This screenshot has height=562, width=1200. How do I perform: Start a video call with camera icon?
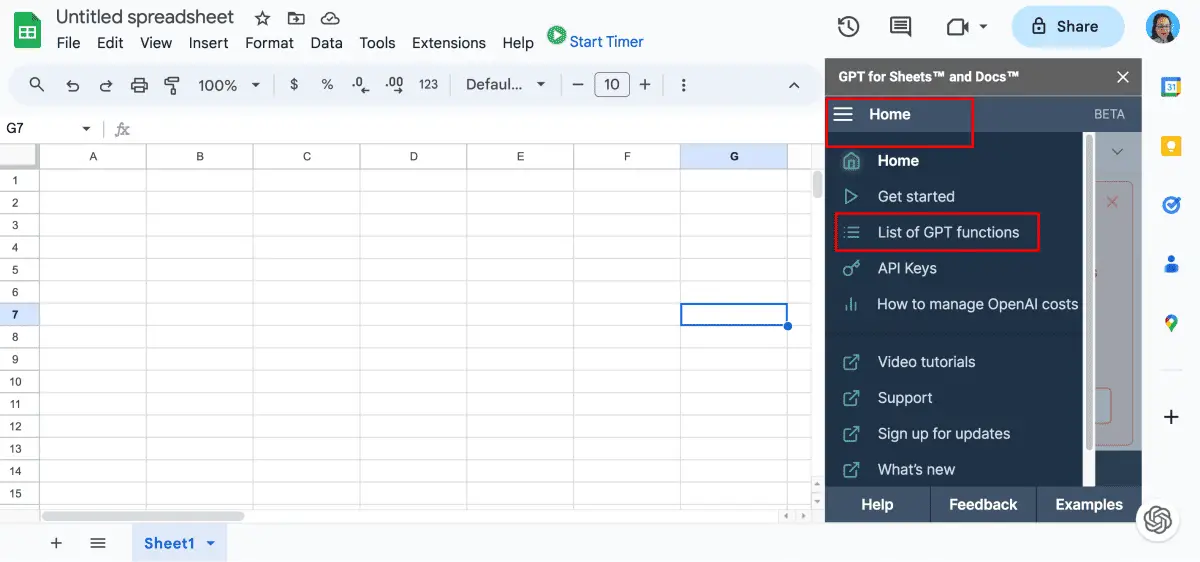point(957,27)
